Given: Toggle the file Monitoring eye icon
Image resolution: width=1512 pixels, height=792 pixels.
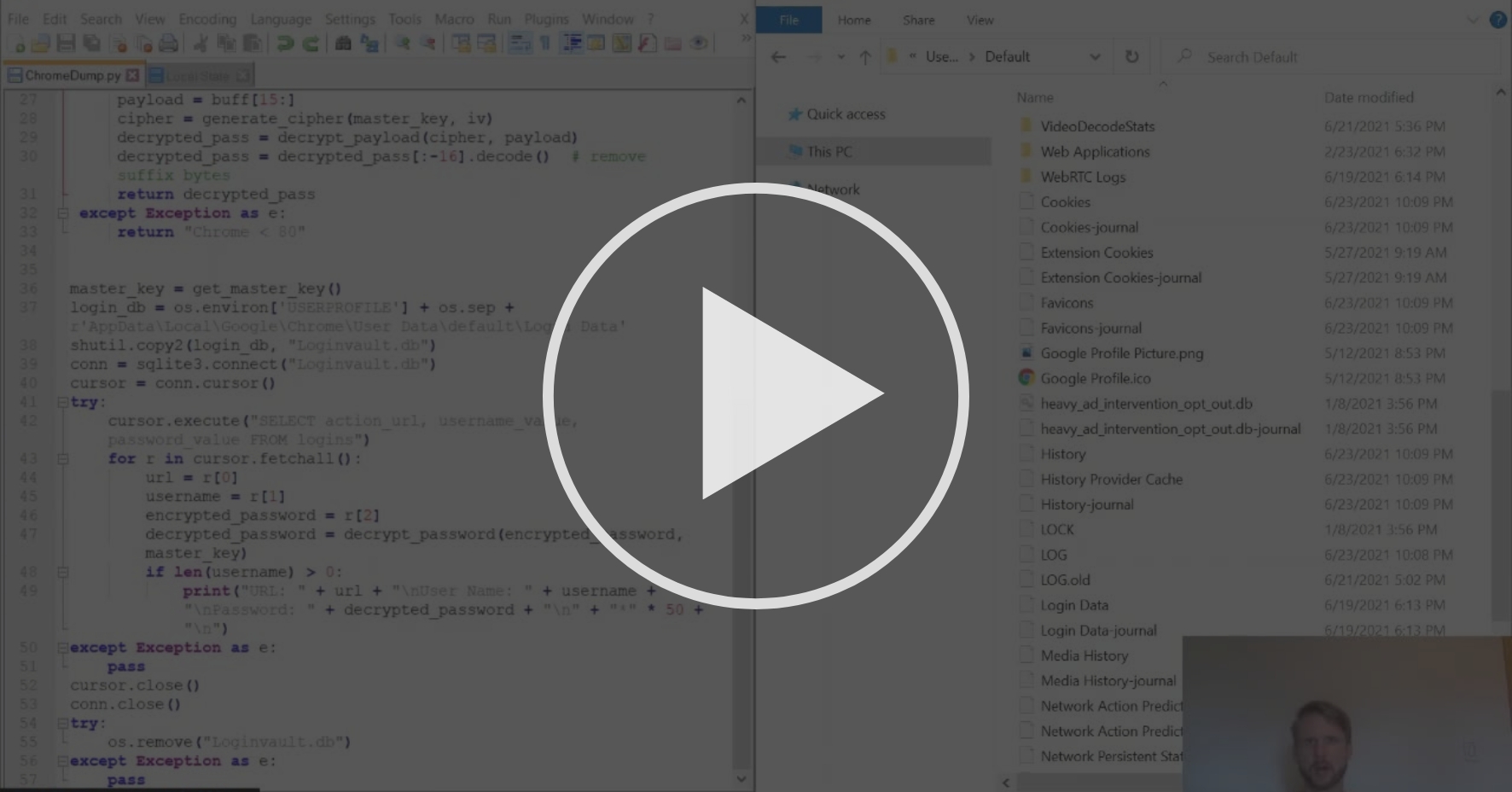Looking at the screenshot, I should coord(699,43).
